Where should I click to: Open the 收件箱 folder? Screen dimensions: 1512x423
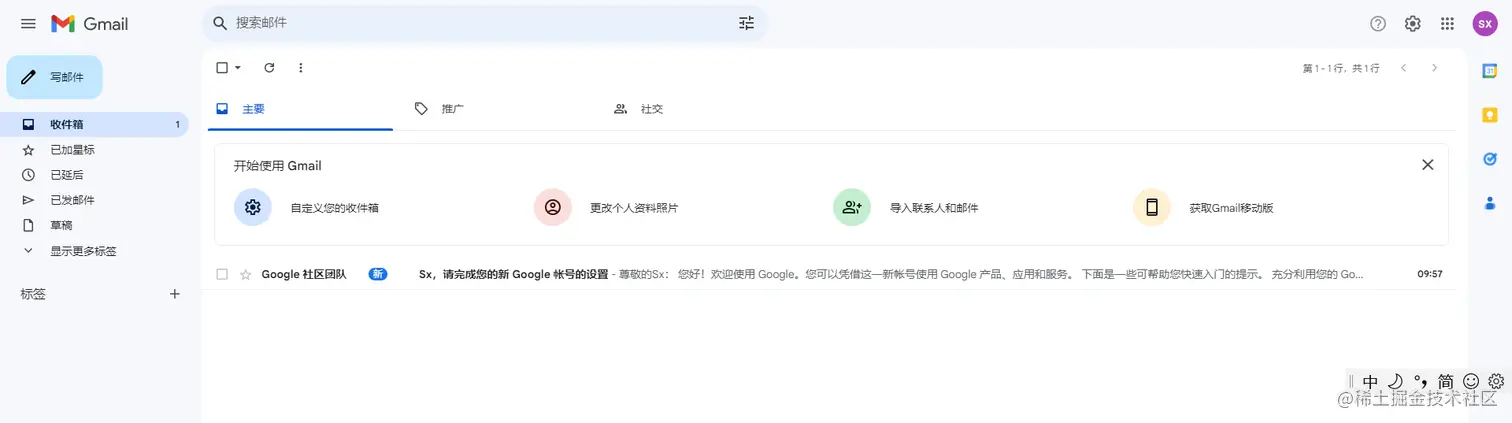[94, 125]
